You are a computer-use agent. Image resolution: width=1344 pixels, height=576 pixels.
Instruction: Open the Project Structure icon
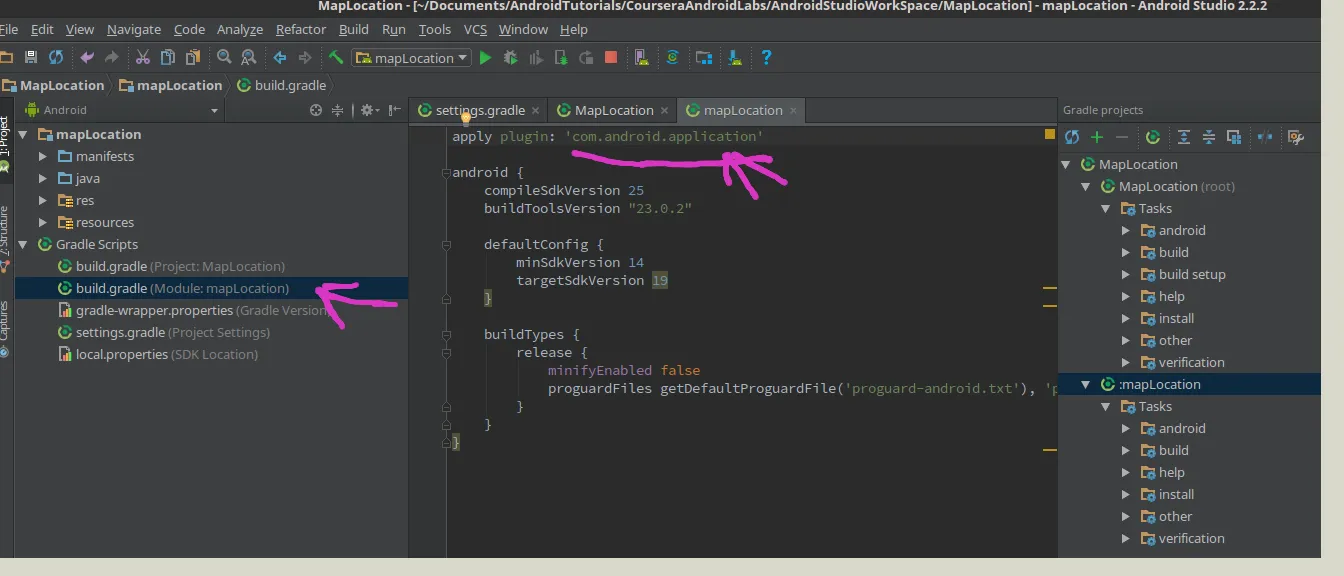(x=704, y=58)
